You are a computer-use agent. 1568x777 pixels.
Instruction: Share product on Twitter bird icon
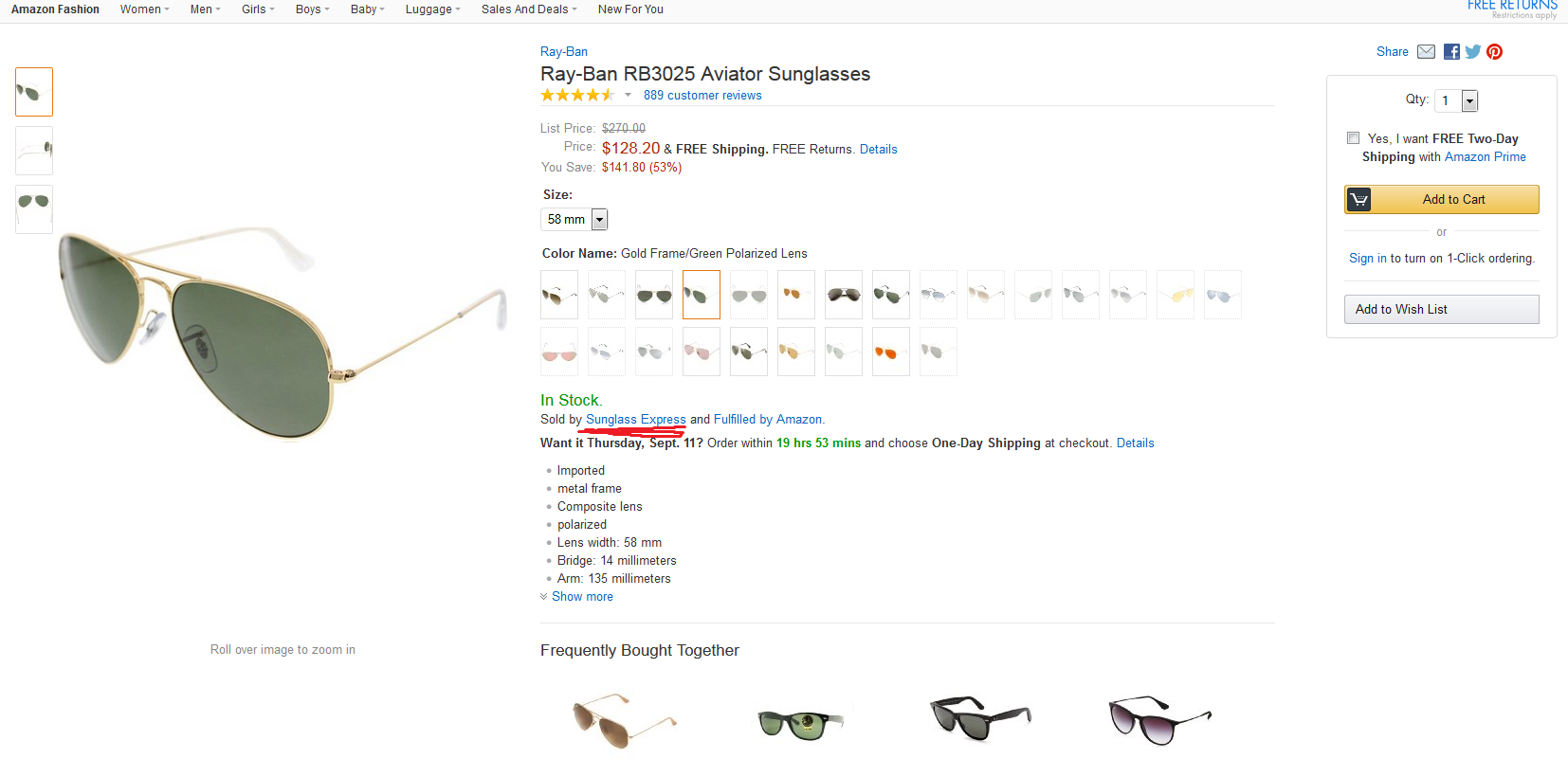(1472, 51)
